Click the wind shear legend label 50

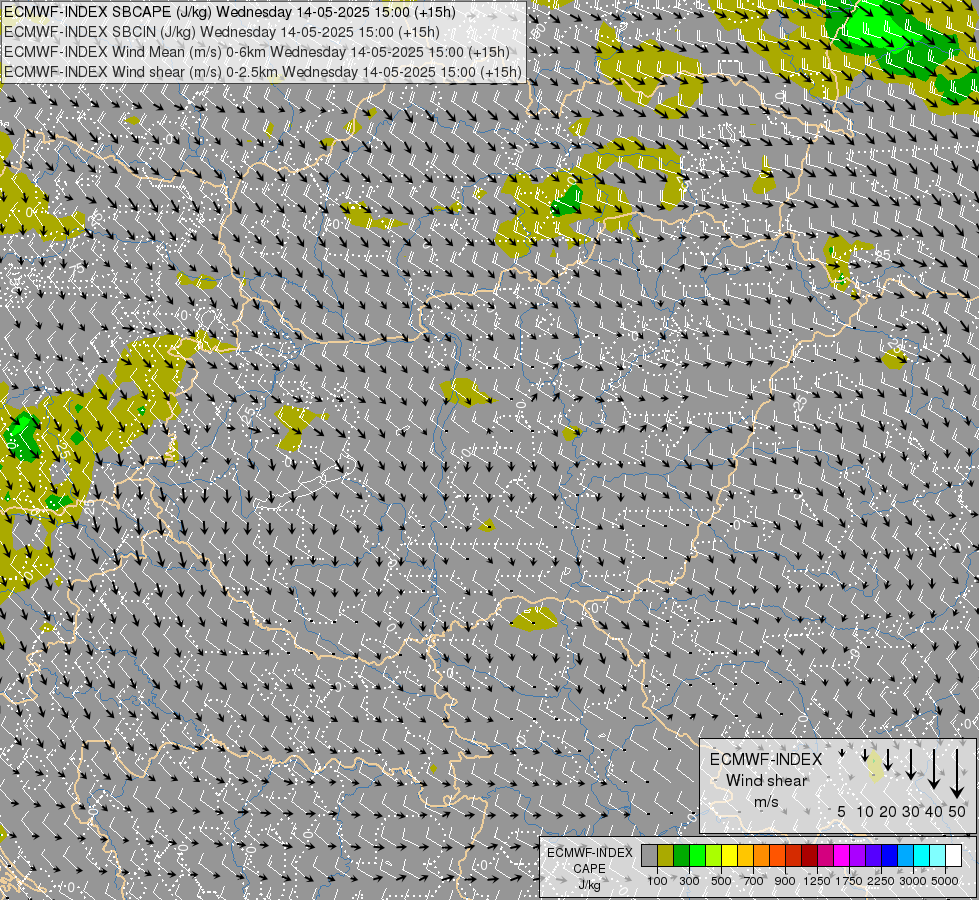tap(957, 811)
